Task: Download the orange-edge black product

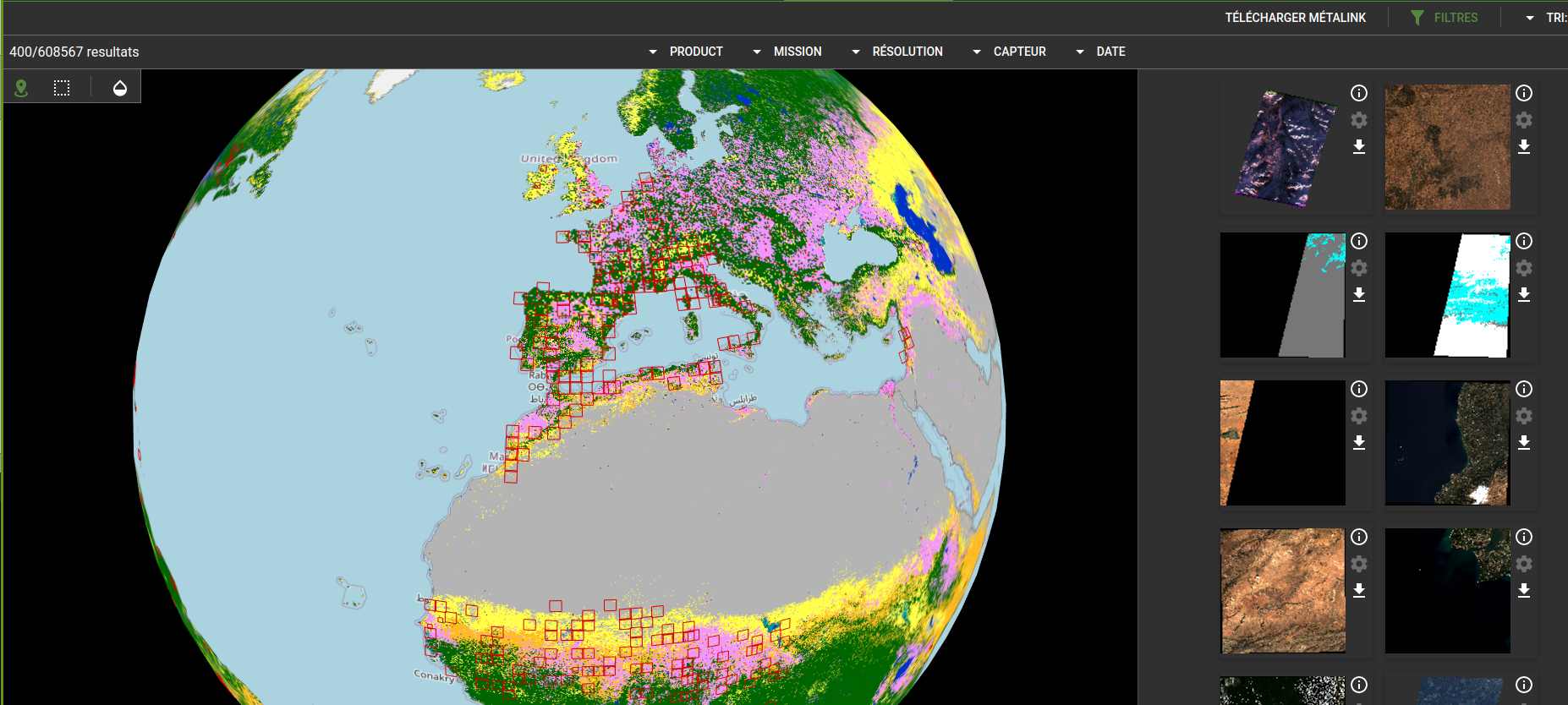Action: click(x=1359, y=443)
